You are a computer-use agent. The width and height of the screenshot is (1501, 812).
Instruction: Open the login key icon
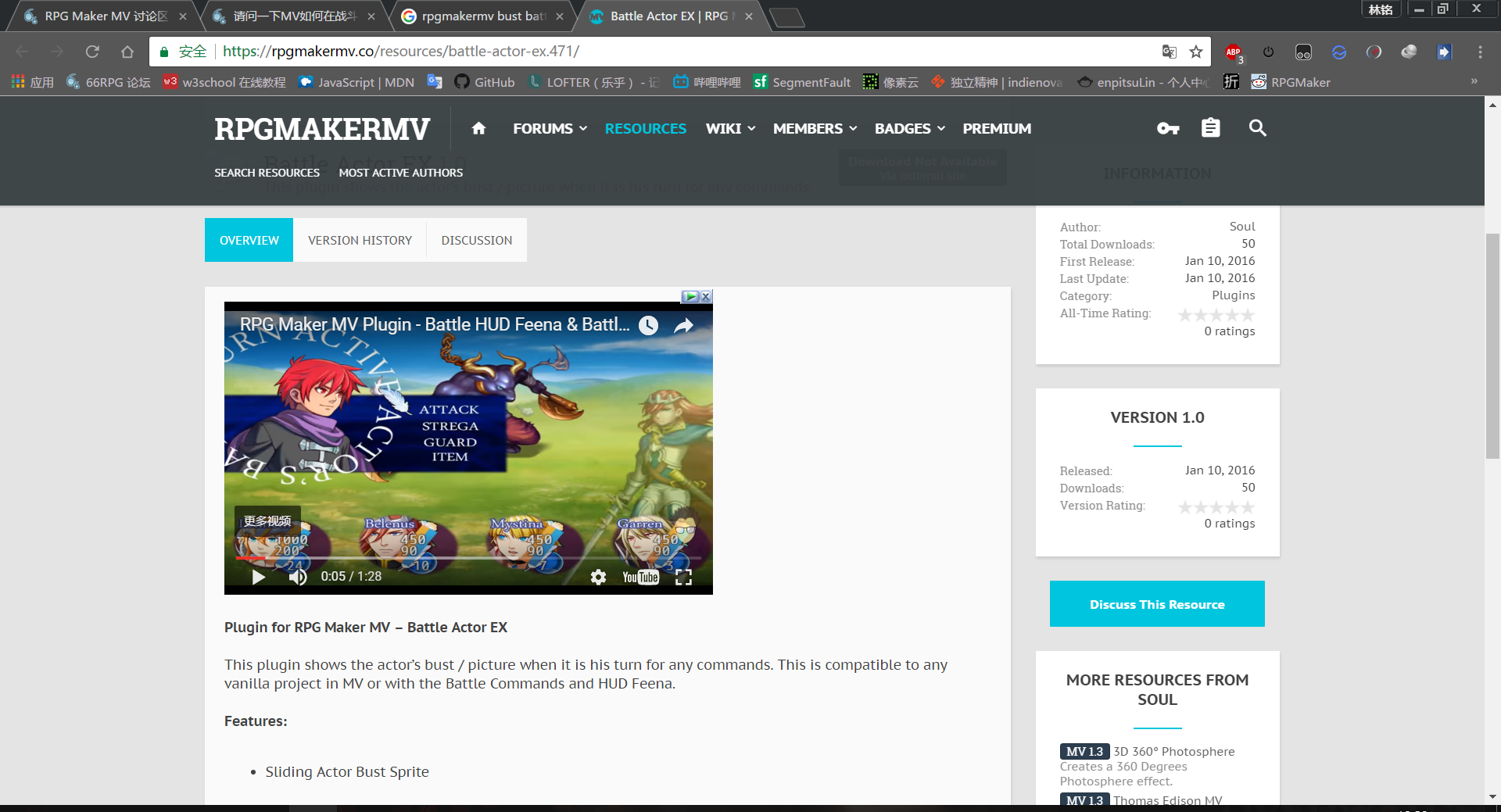click(1168, 128)
